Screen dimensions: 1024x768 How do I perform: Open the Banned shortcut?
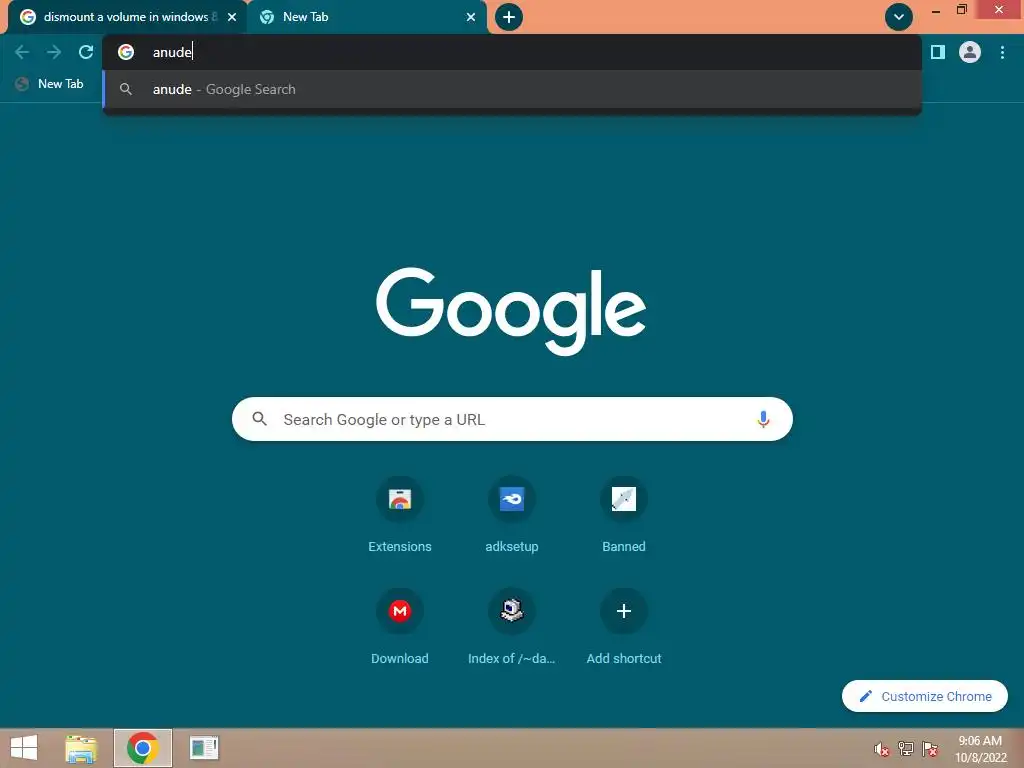tap(624, 516)
